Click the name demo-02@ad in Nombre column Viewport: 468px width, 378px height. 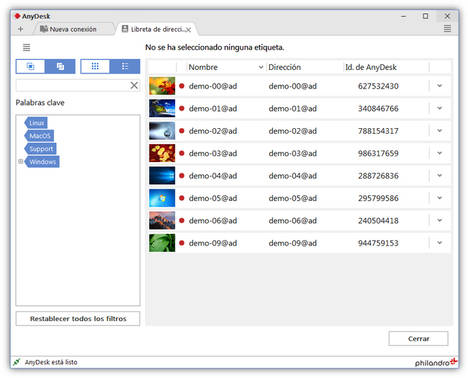213,131
